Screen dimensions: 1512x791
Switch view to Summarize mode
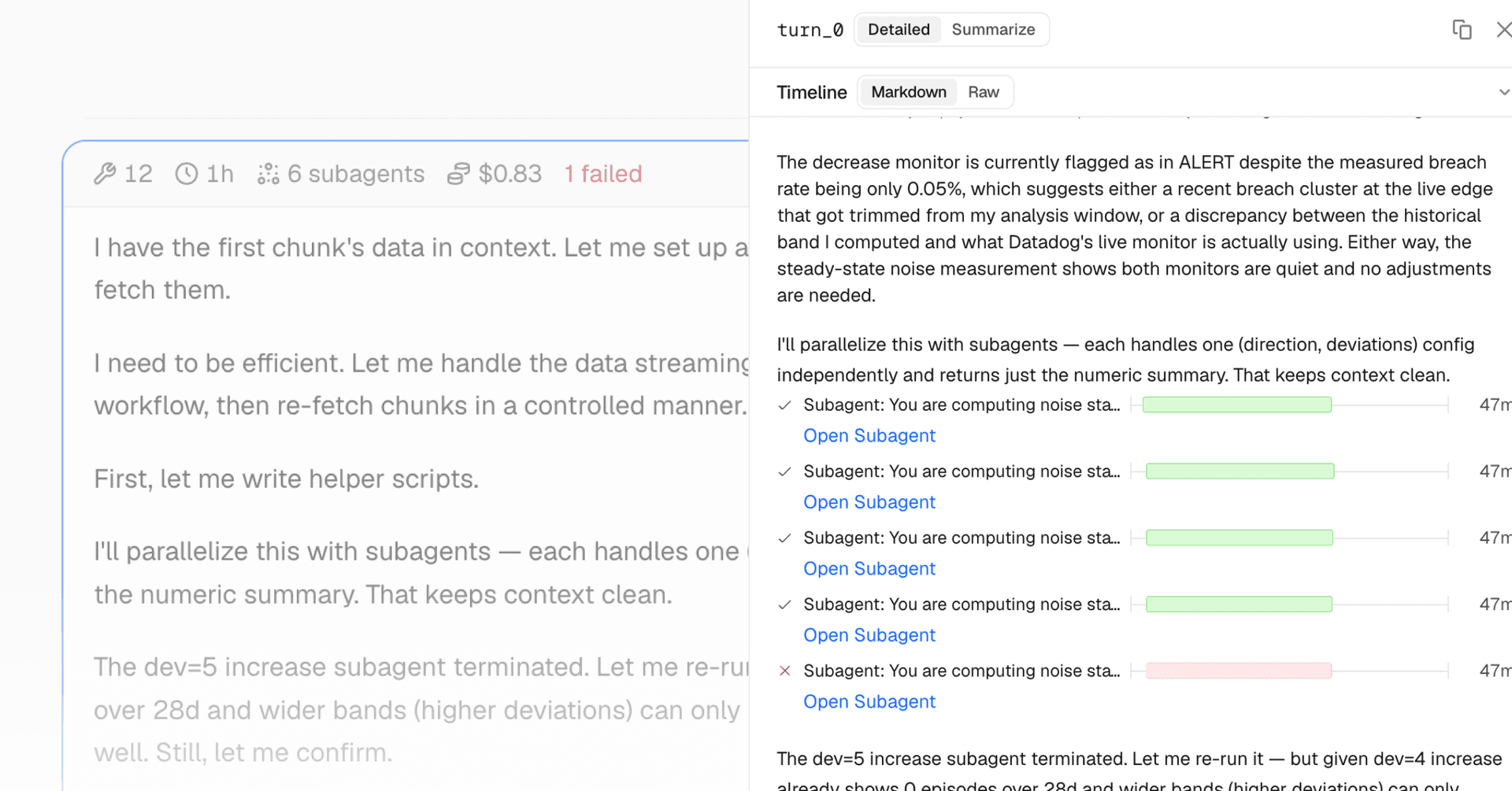click(993, 30)
